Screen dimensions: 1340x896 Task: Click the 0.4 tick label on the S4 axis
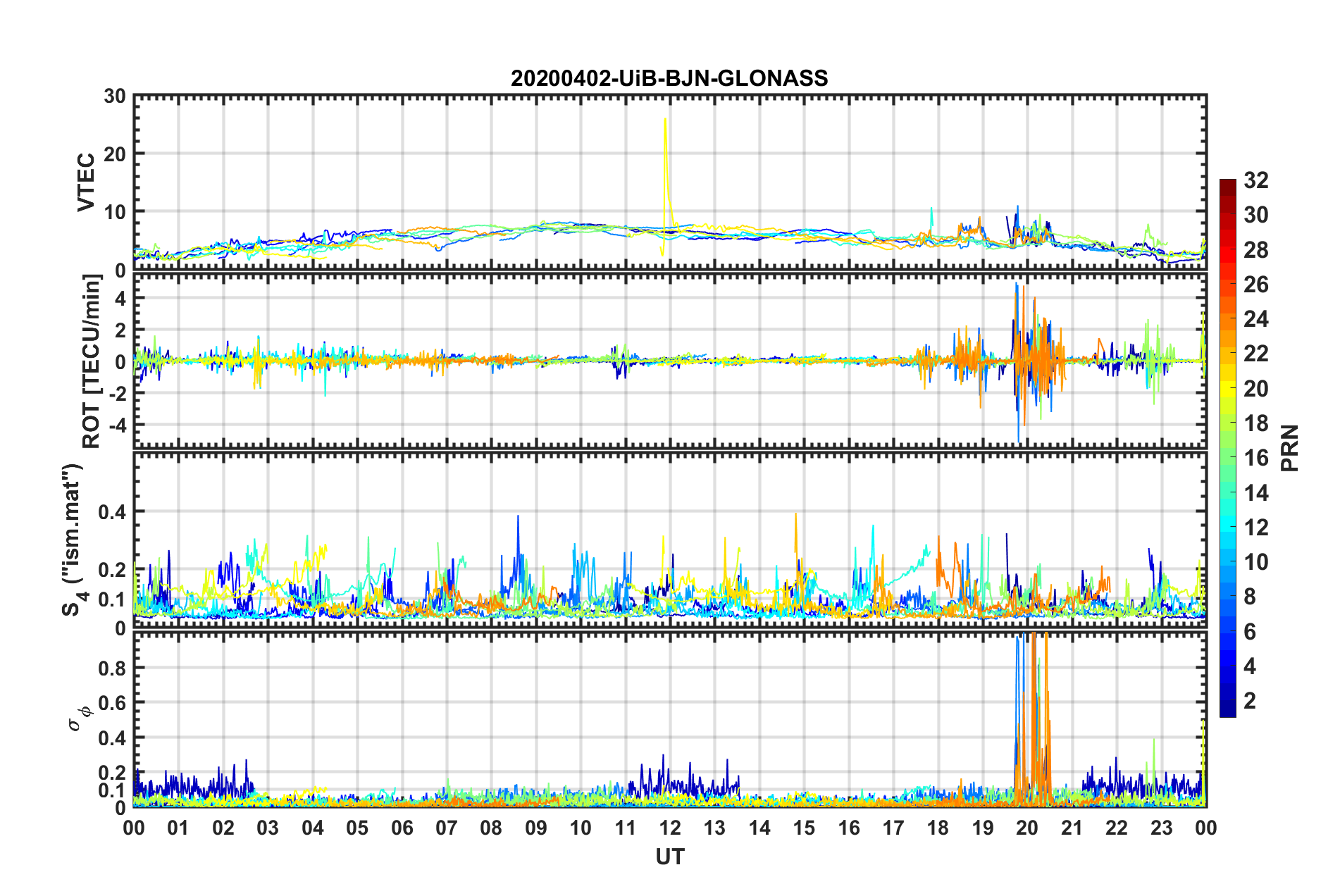pos(112,512)
